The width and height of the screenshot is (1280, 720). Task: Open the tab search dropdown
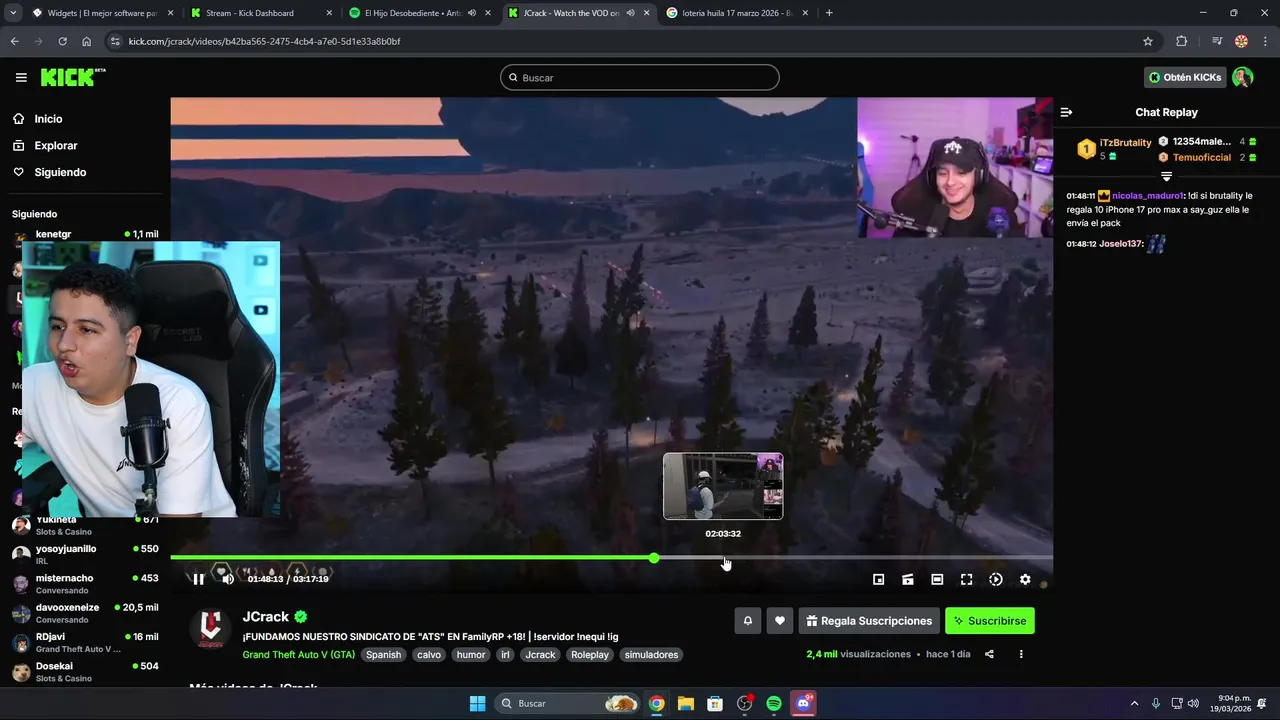click(x=13, y=13)
